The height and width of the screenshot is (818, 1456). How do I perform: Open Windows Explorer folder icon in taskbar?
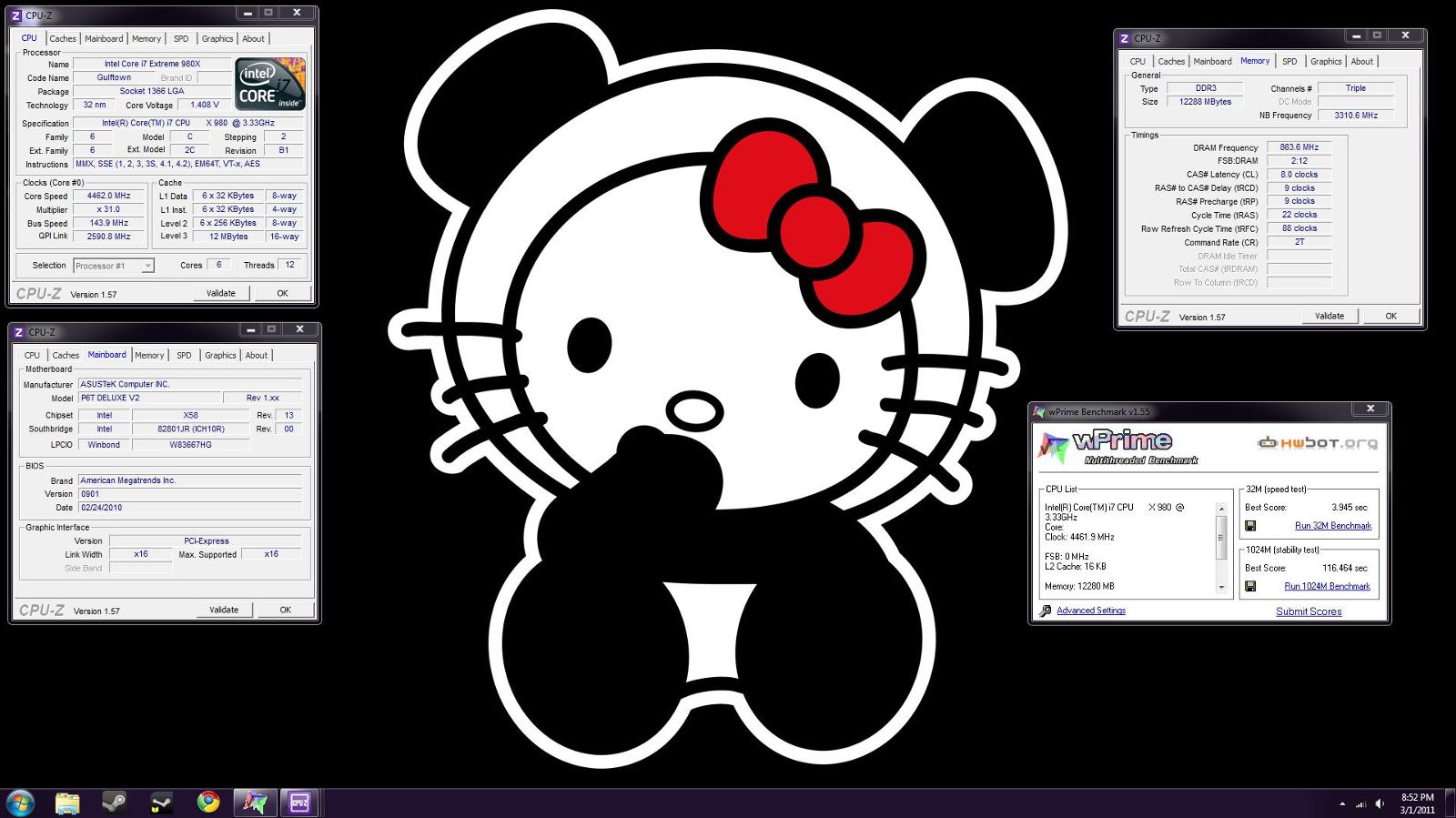click(67, 803)
